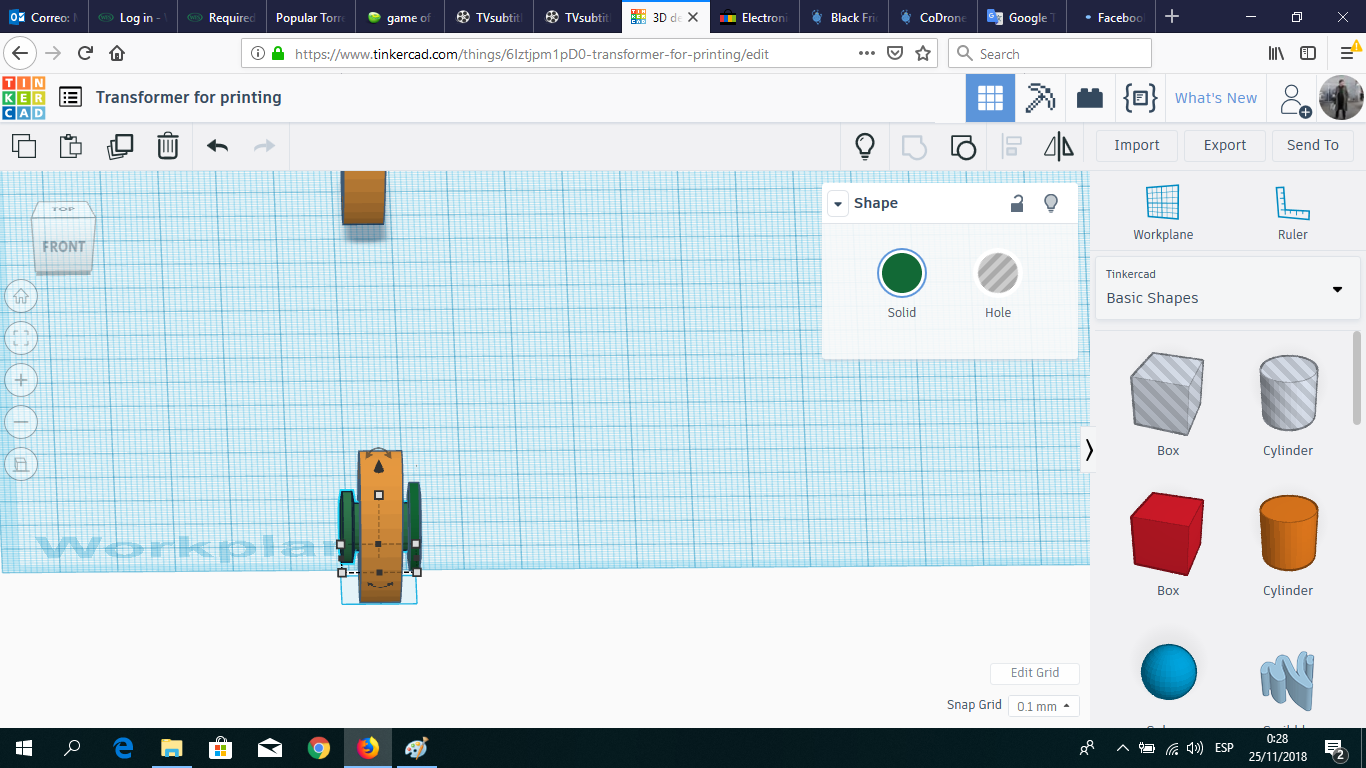Open Windows Start menu
This screenshot has width=1366, height=768.
tap(24, 748)
